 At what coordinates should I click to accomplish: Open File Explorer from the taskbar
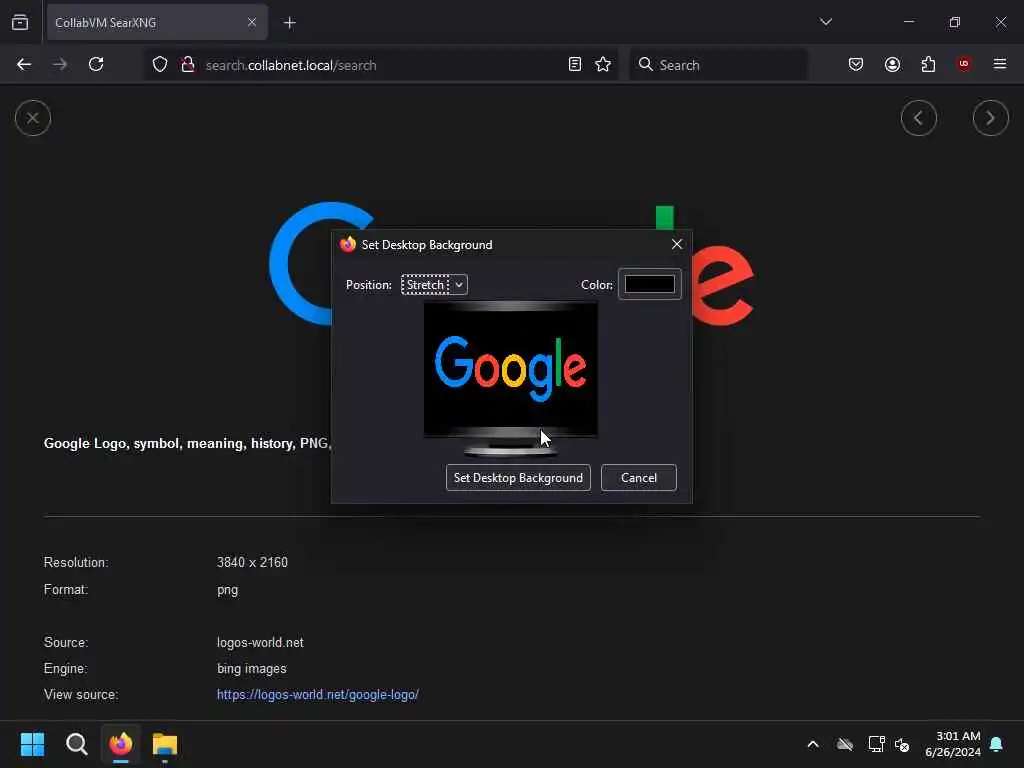[x=165, y=744]
